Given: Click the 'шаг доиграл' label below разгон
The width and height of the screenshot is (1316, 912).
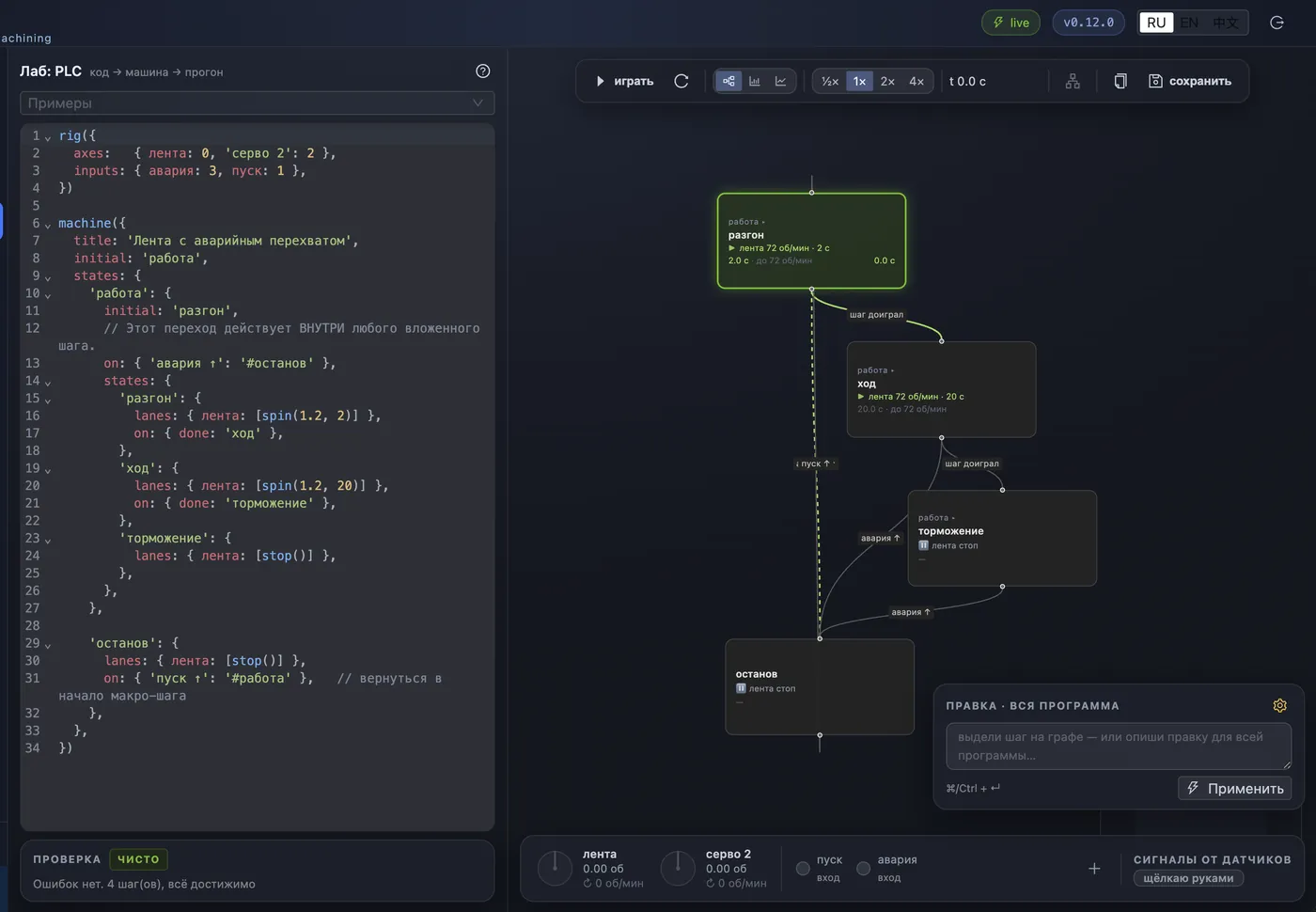Looking at the screenshot, I should pos(876,315).
